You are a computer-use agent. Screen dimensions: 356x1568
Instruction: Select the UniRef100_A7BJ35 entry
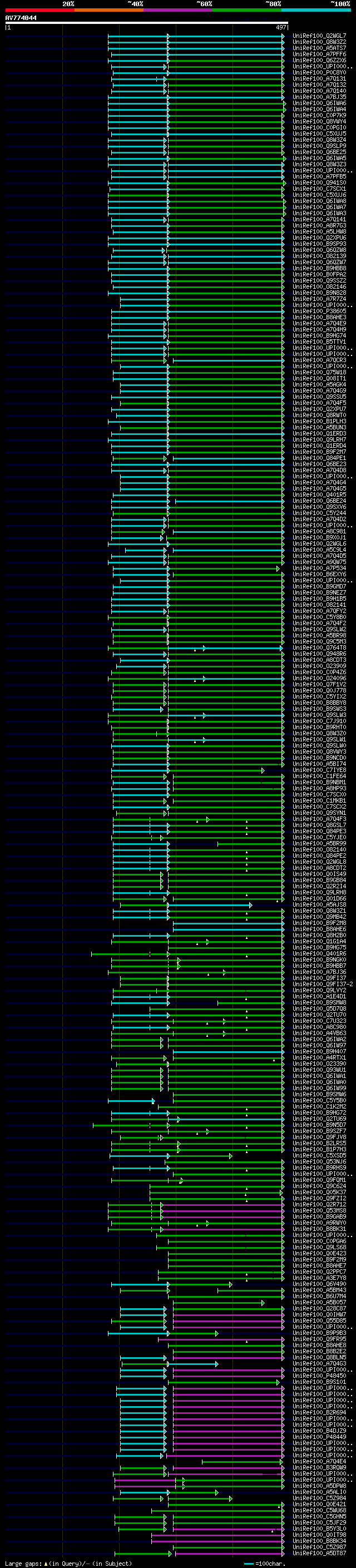point(319,97)
